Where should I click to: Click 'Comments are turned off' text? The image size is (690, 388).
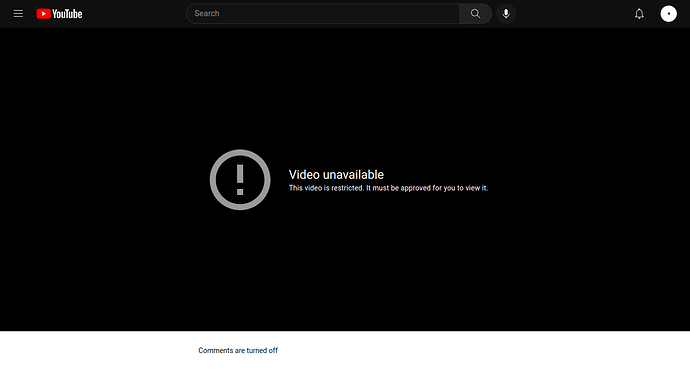tap(238, 350)
